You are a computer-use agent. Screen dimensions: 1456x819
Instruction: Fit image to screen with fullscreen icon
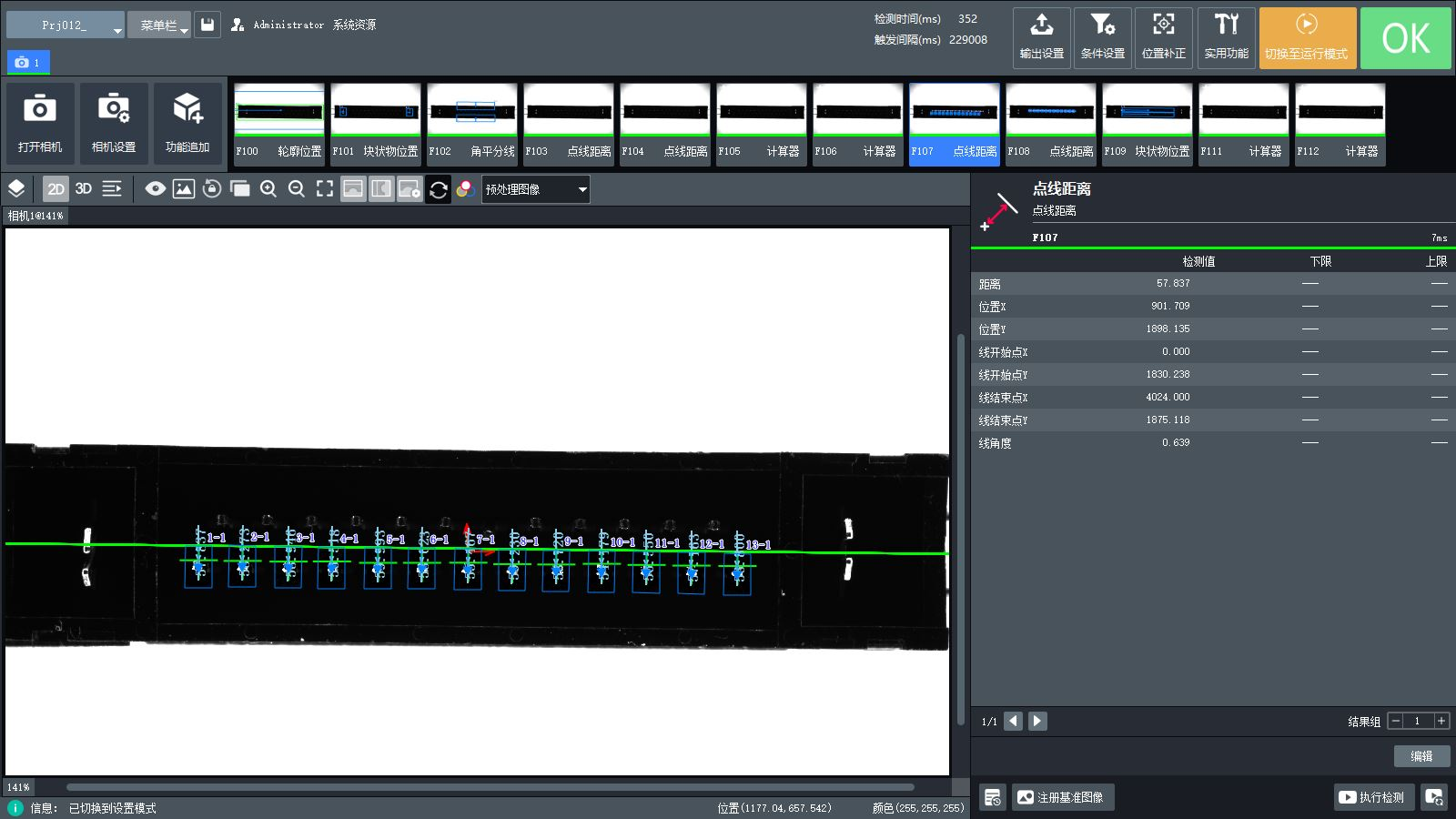[325, 188]
